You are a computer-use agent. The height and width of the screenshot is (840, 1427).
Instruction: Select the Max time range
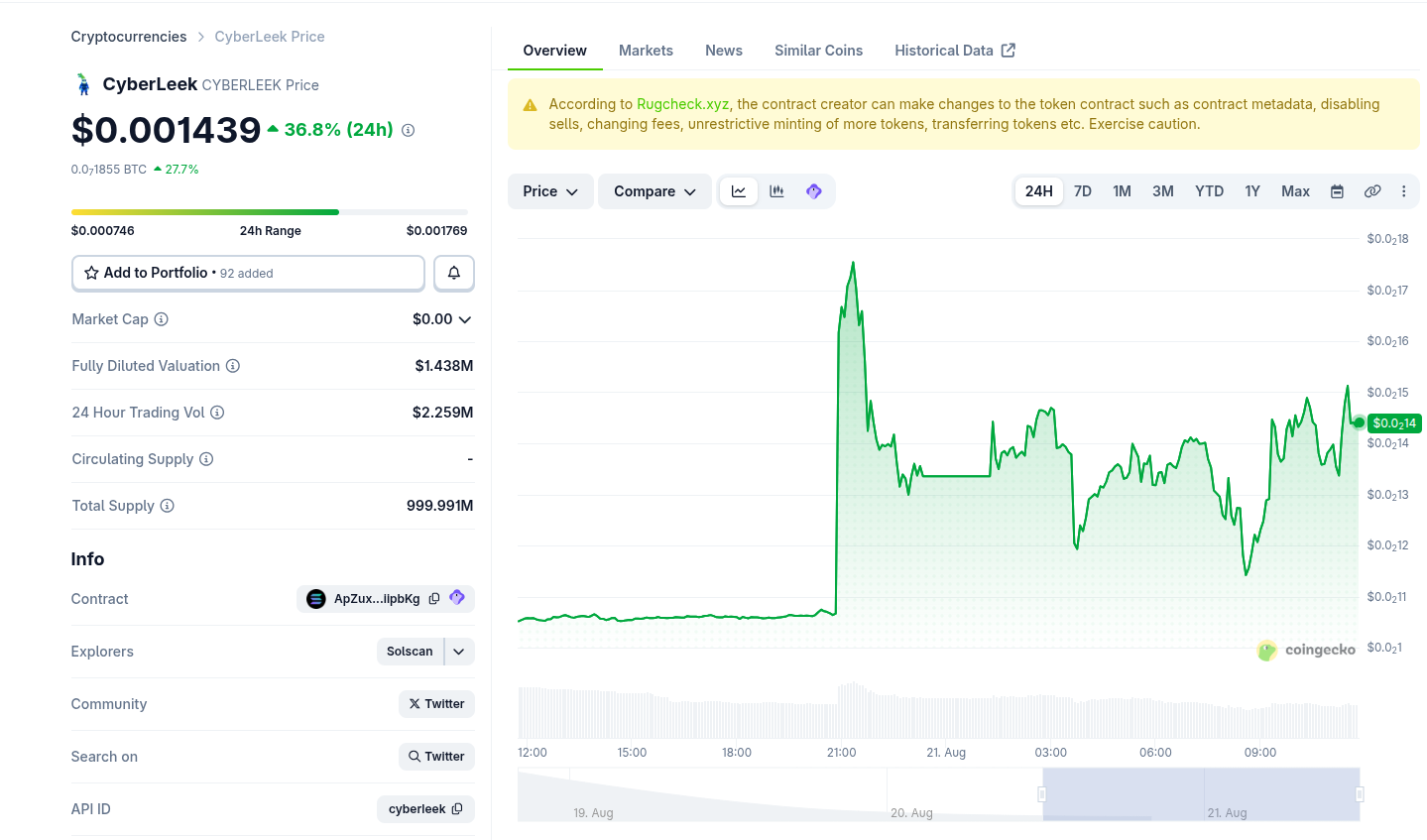pos(1295,191)
